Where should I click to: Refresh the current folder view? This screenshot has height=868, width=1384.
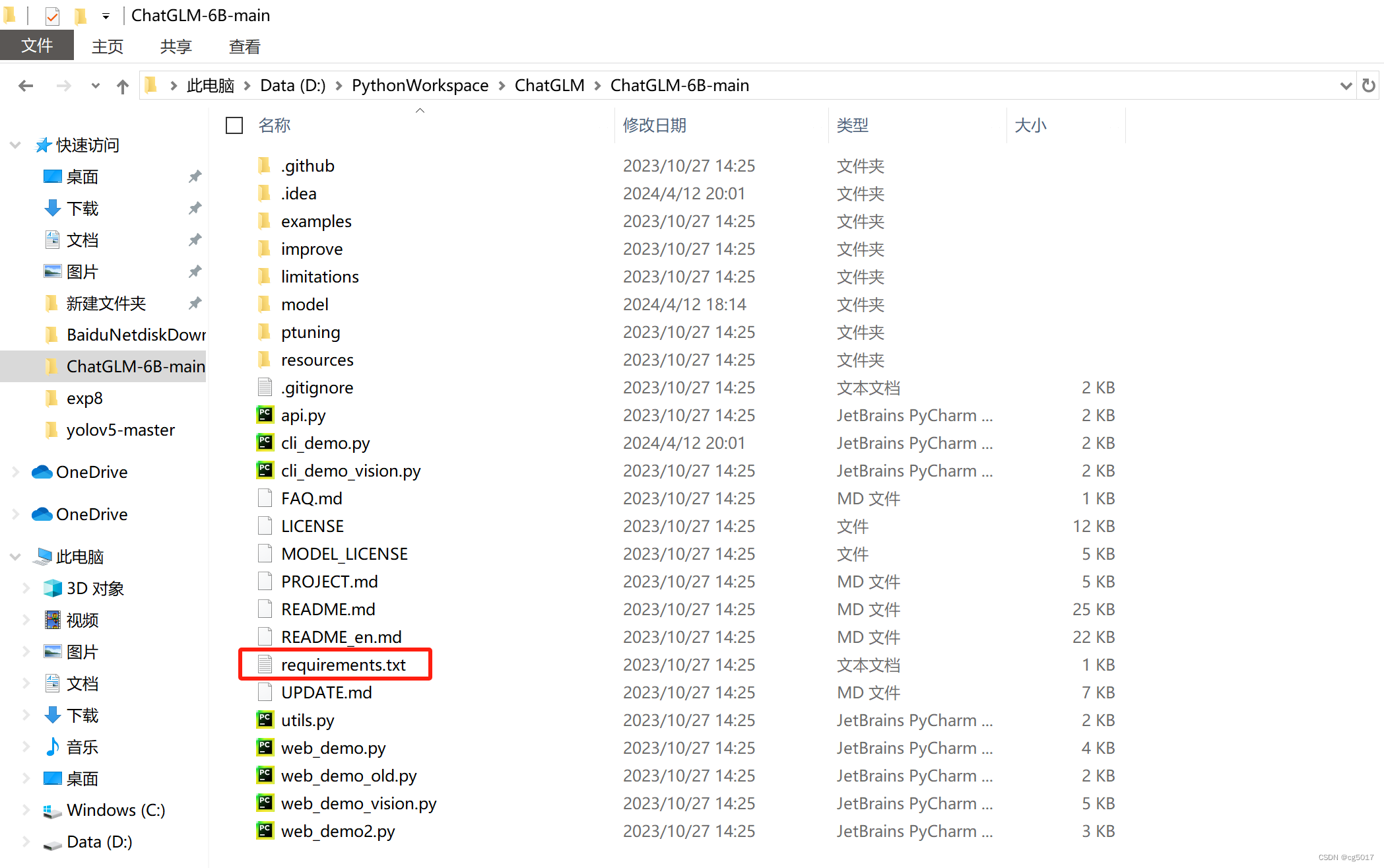pyautogui.click(x=1369, y=86)
